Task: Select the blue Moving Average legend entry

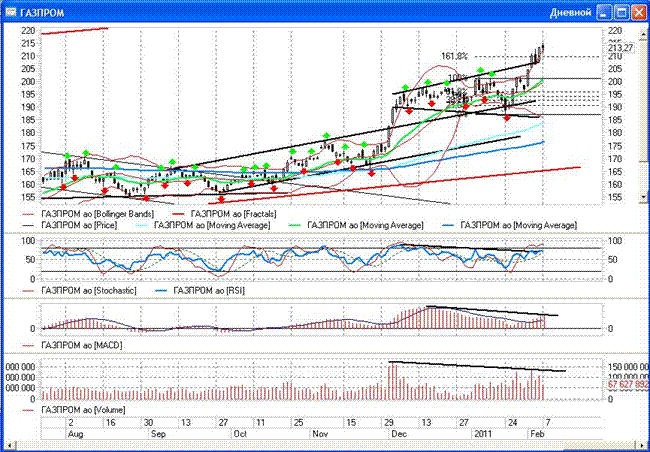Action: pos(509,225)
